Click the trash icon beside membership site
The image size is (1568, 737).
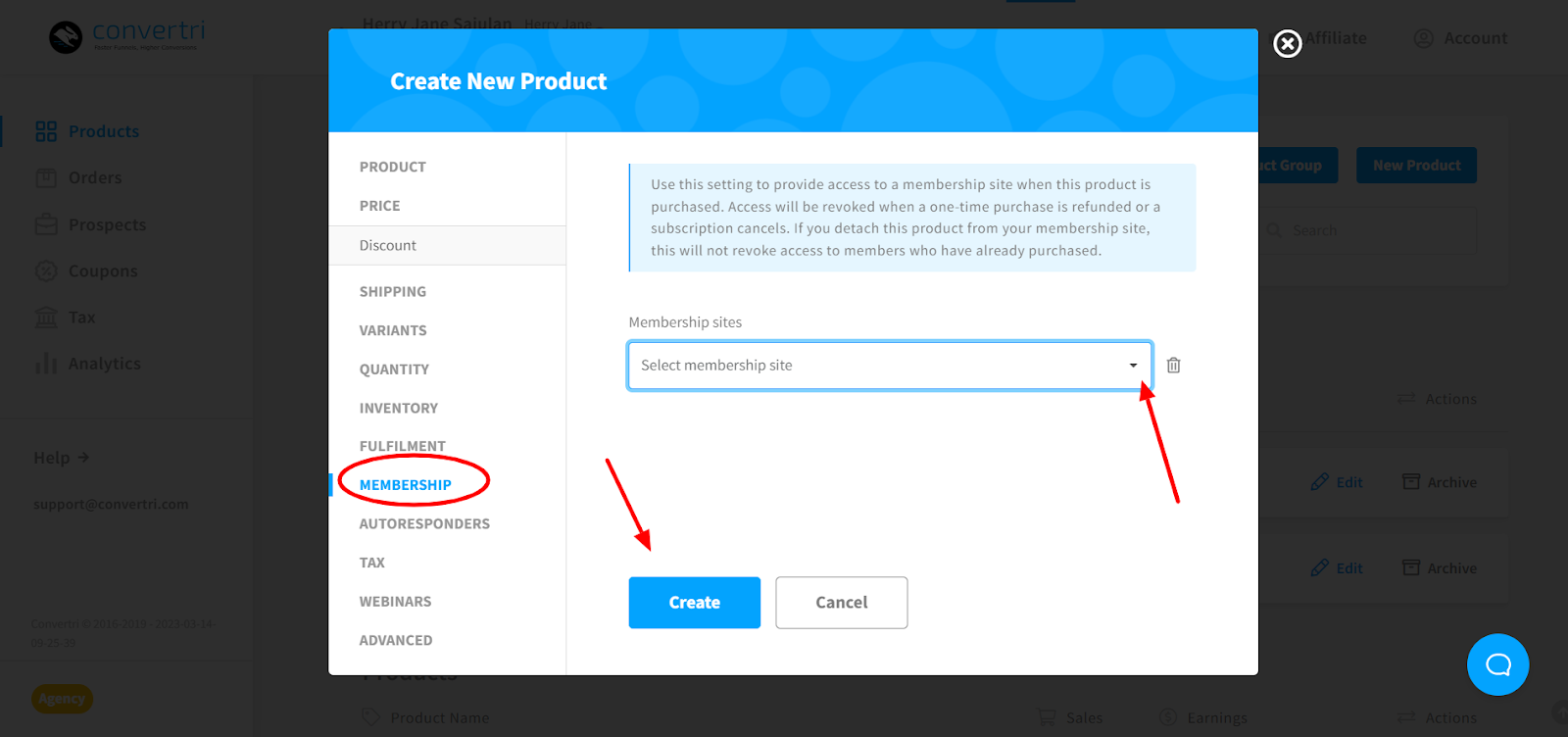(x=1173, y=366)
